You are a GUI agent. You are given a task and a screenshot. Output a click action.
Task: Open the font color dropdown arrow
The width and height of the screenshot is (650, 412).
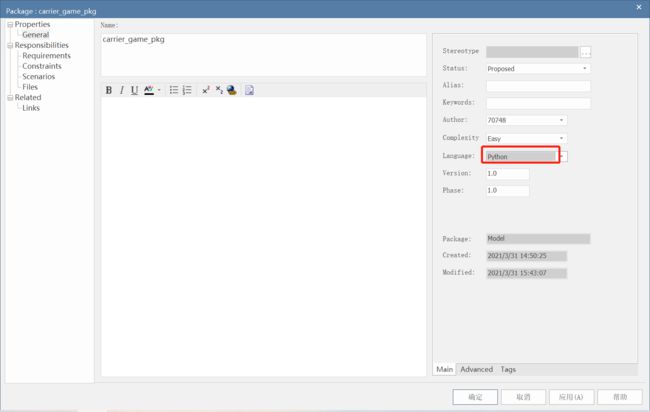click(x=159, y=90)
